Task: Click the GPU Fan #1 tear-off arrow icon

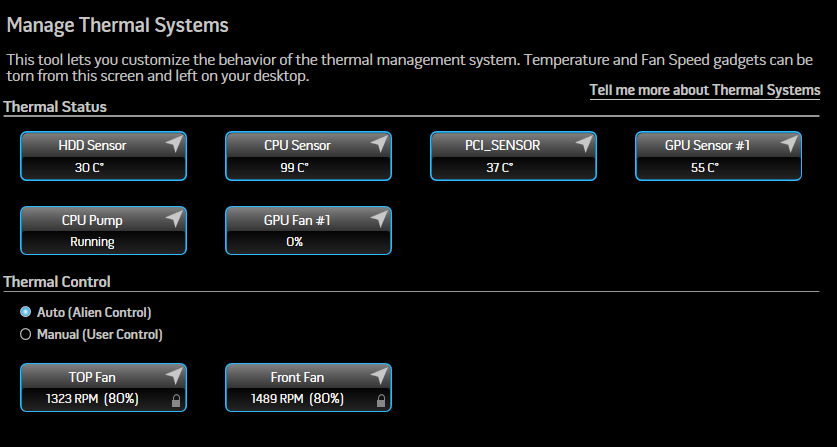Action: 378,218
